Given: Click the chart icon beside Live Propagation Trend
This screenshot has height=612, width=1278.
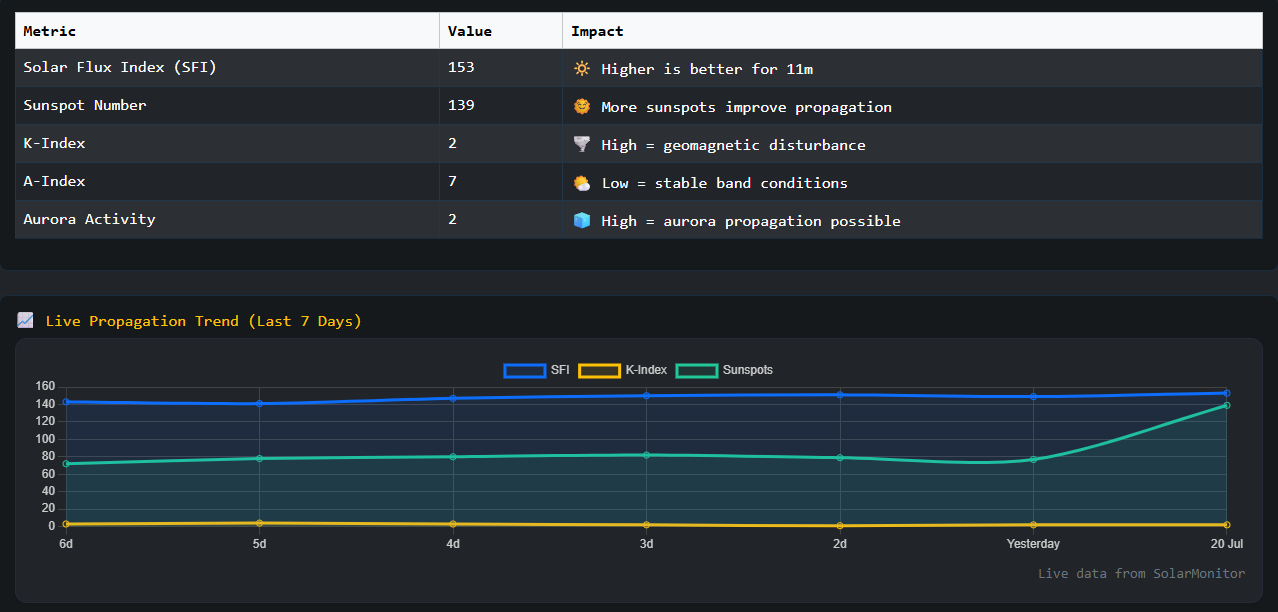Looking at the screenshot, I should [26, 321].
